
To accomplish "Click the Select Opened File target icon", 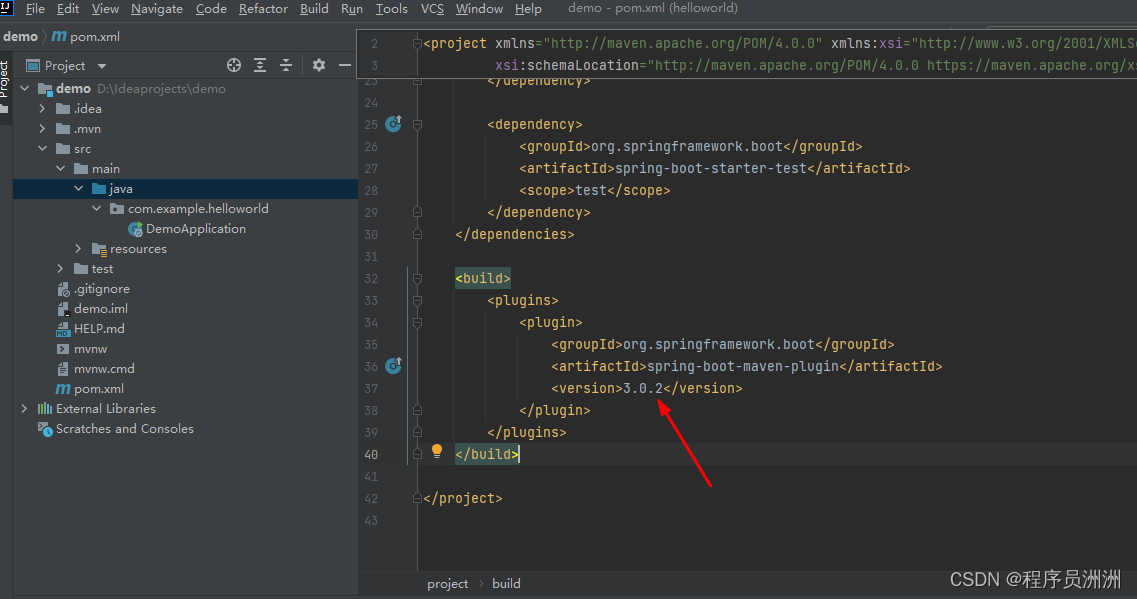I will coord(234,65).
